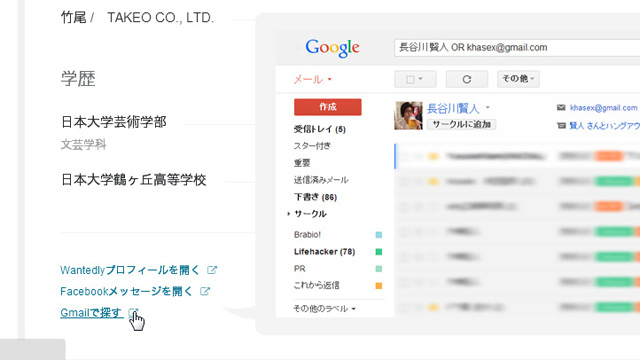Viewport: 640px width, 360px height.
Task: Expand その他のラベル in the sidebar
Action: click(x=324, y=309)
